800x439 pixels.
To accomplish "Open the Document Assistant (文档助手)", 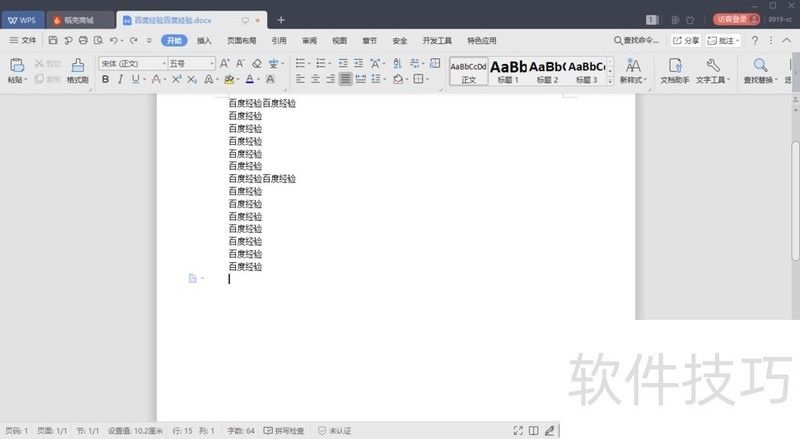I will 674,70.
